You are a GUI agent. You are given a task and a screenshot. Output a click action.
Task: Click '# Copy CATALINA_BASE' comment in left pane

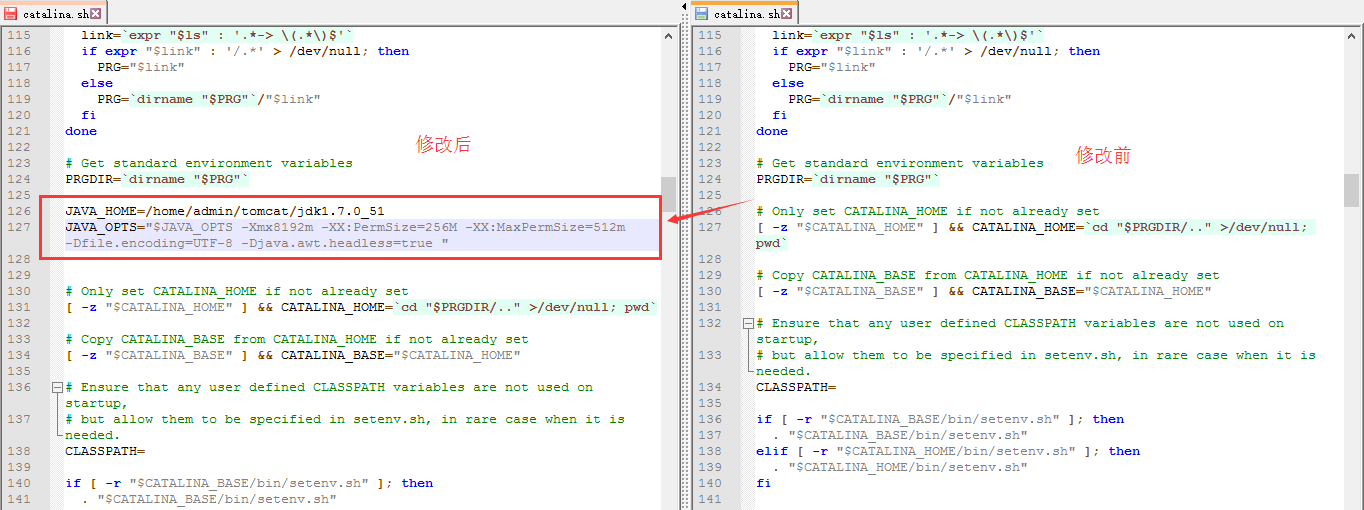(x=297, y=339)
